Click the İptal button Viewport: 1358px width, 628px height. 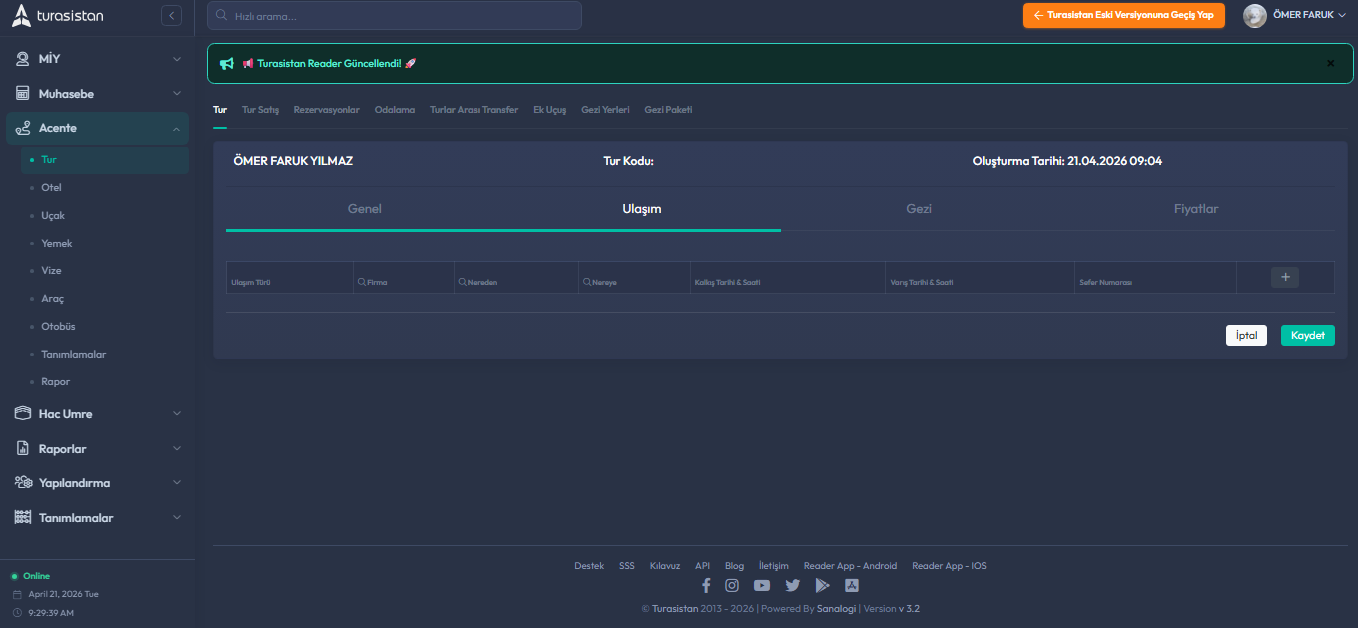1246,336
